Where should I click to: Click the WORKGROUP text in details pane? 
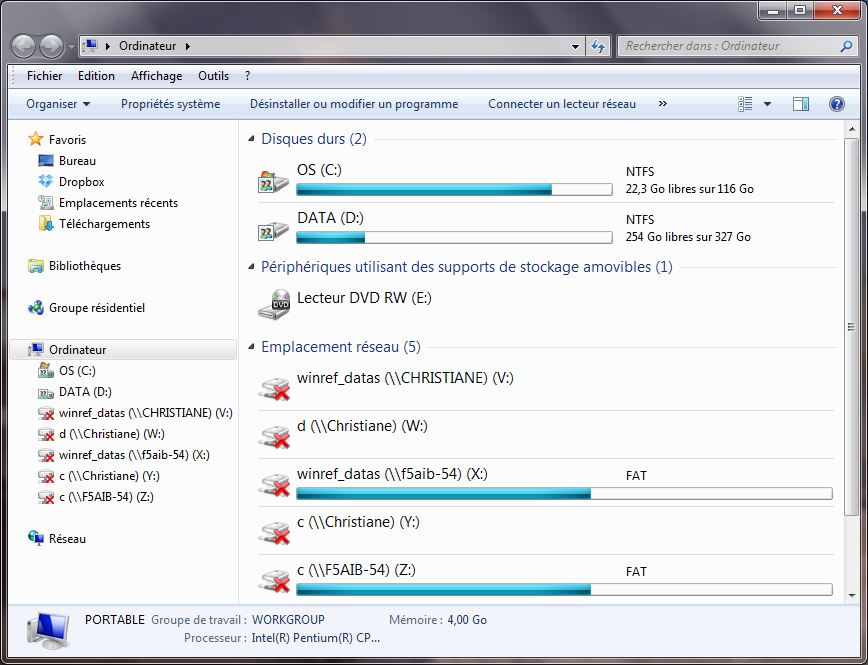tap(288, 620)
